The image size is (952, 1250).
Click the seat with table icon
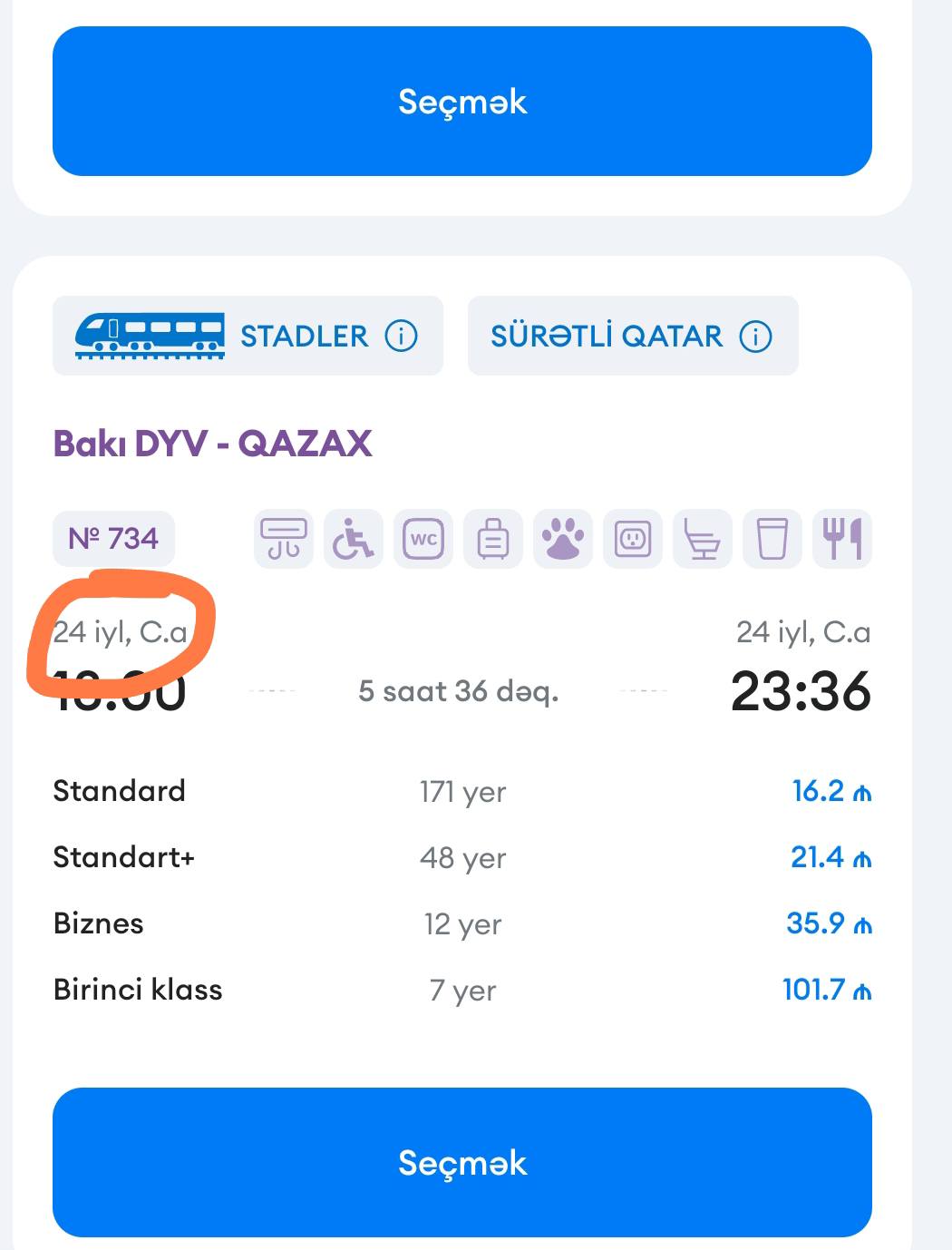click(703, 539)
